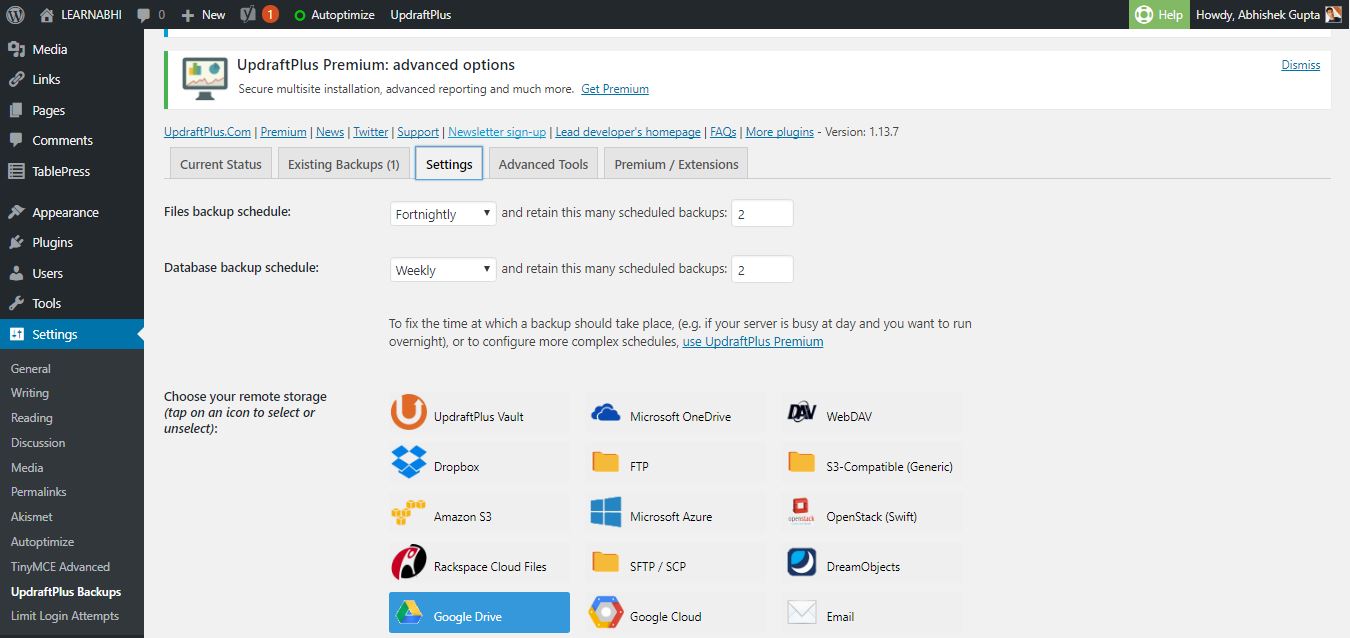The width and height of the screenshot is (1350, 638).
Task: Open the Yoast SEO admin bar icon
Action: pyautogui.click(x=250, y=15)
